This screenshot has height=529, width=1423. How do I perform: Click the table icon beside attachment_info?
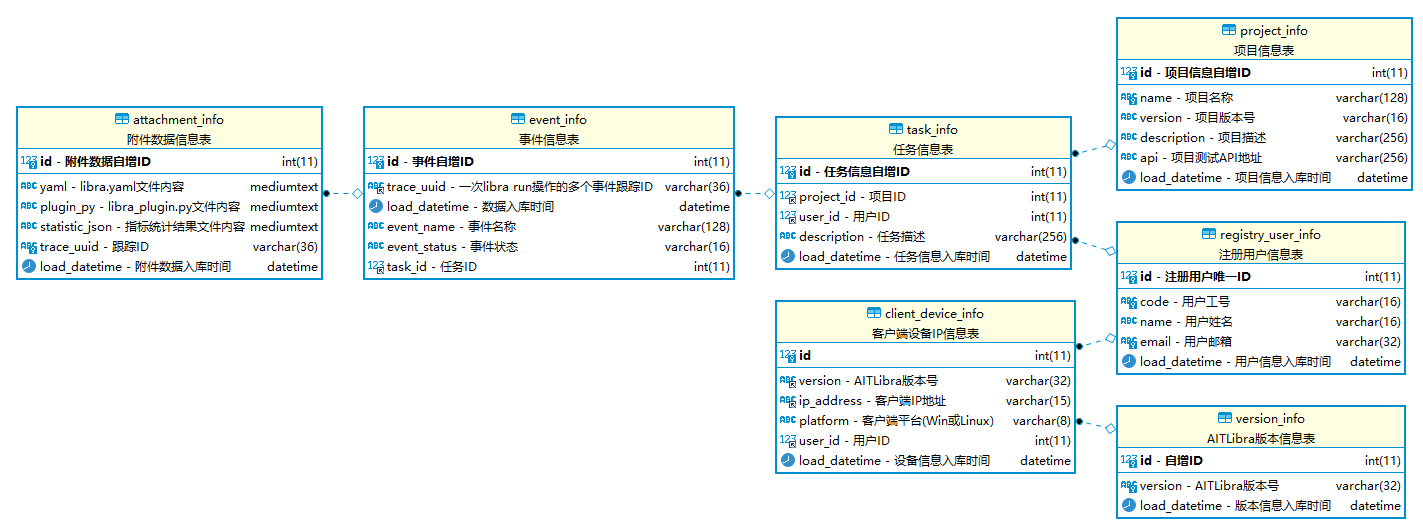coord(122,119)
